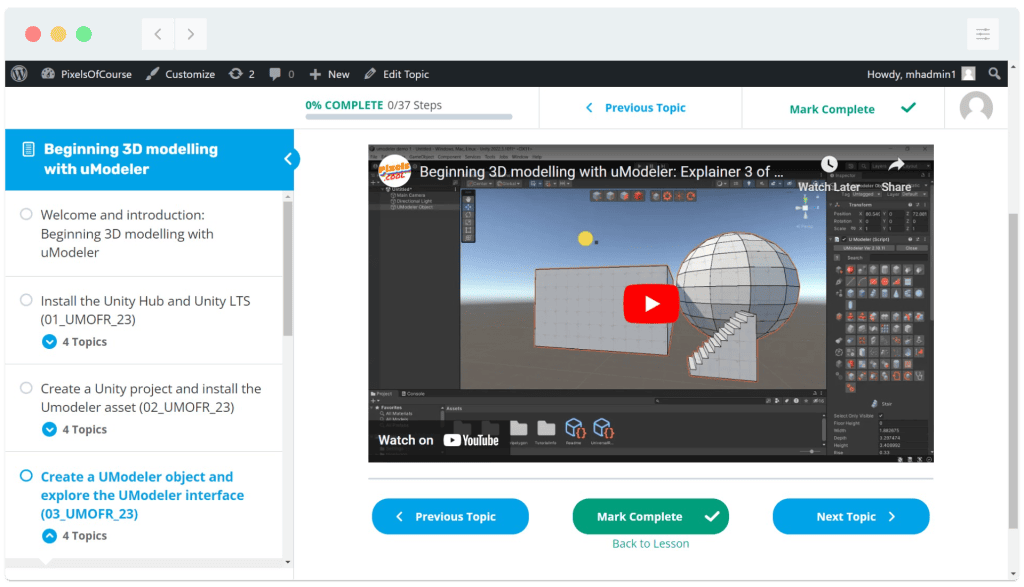Click the YouTube play button

coord(650,304)
